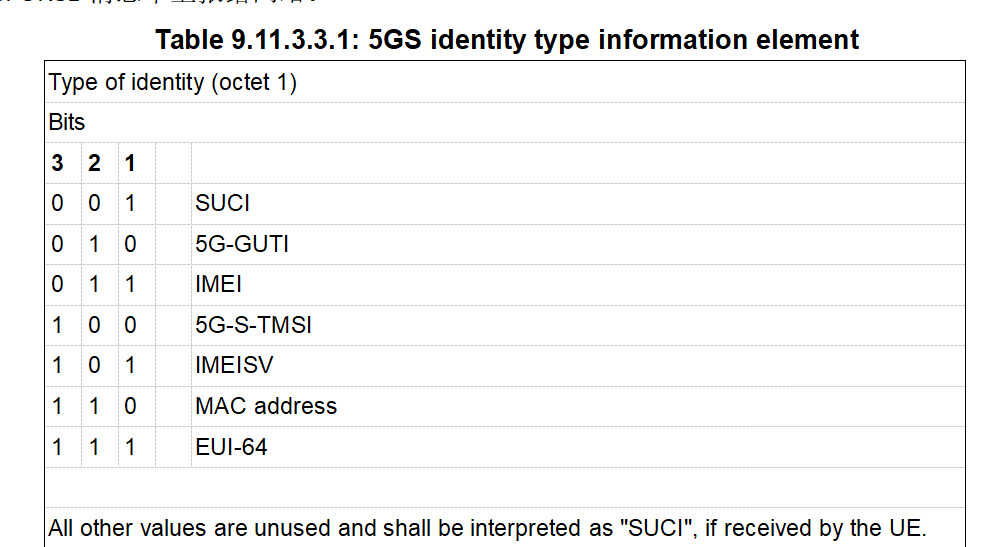This screenshot has width=1008, height=547.
Task: Click the 5G-S-TMSI identity entry
Action: point(253,325)
